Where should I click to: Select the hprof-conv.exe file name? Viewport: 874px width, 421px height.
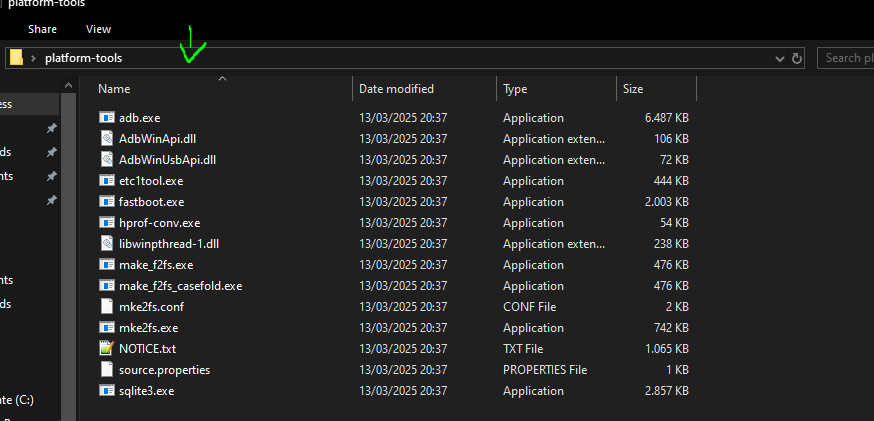[159, 222]
